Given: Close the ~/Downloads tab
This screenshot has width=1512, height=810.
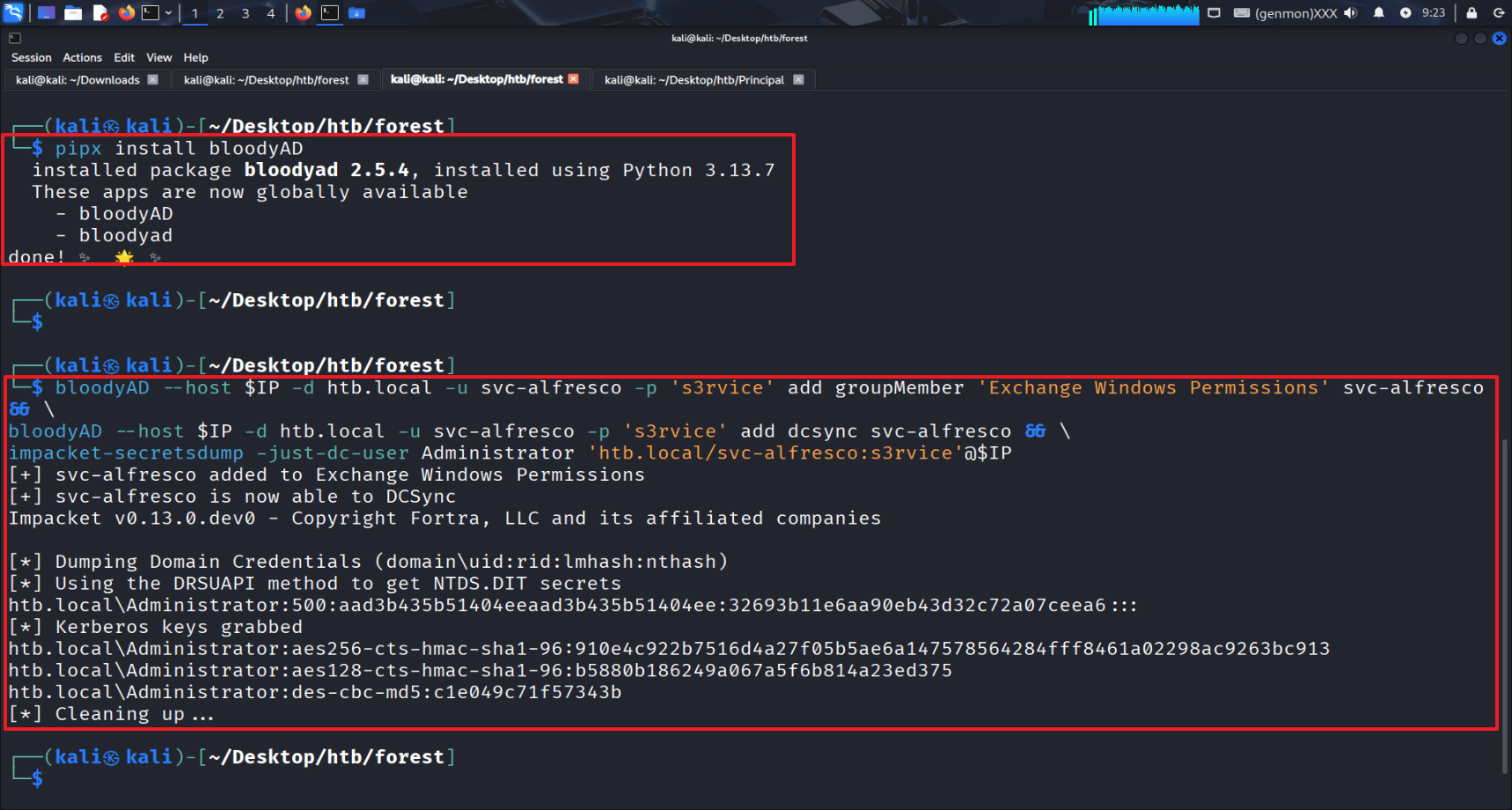Looking at the screenshot, I should click(153, 79).
